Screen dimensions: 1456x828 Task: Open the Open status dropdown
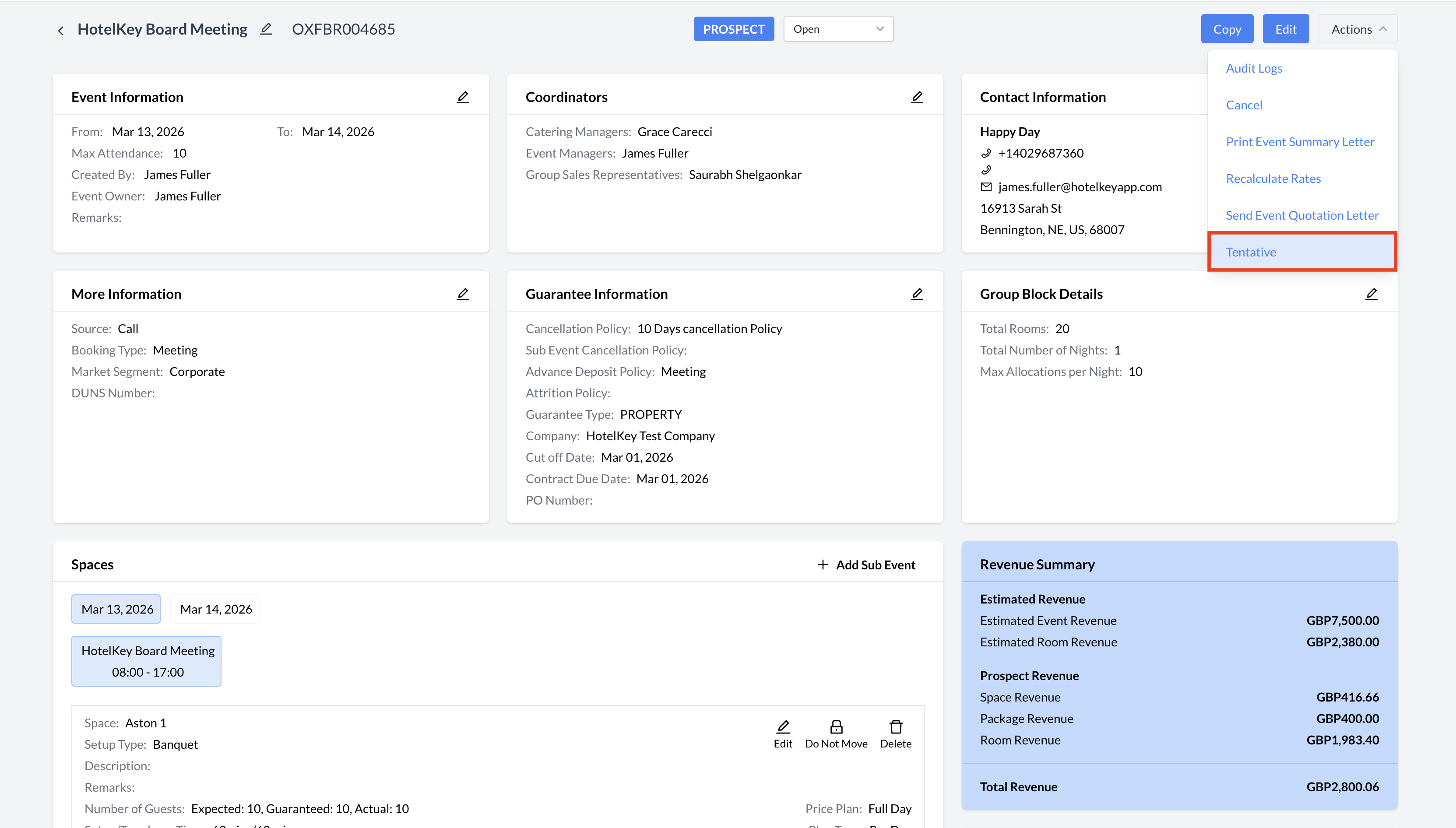click(838, 29)
